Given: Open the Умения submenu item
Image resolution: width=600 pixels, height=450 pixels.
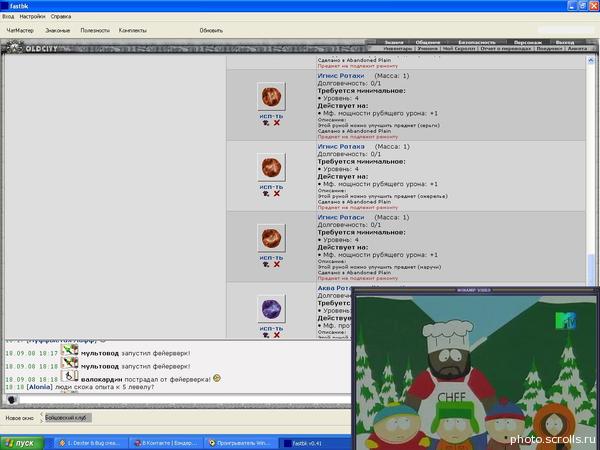Looking at the screenshot, I should coord(427,49).
